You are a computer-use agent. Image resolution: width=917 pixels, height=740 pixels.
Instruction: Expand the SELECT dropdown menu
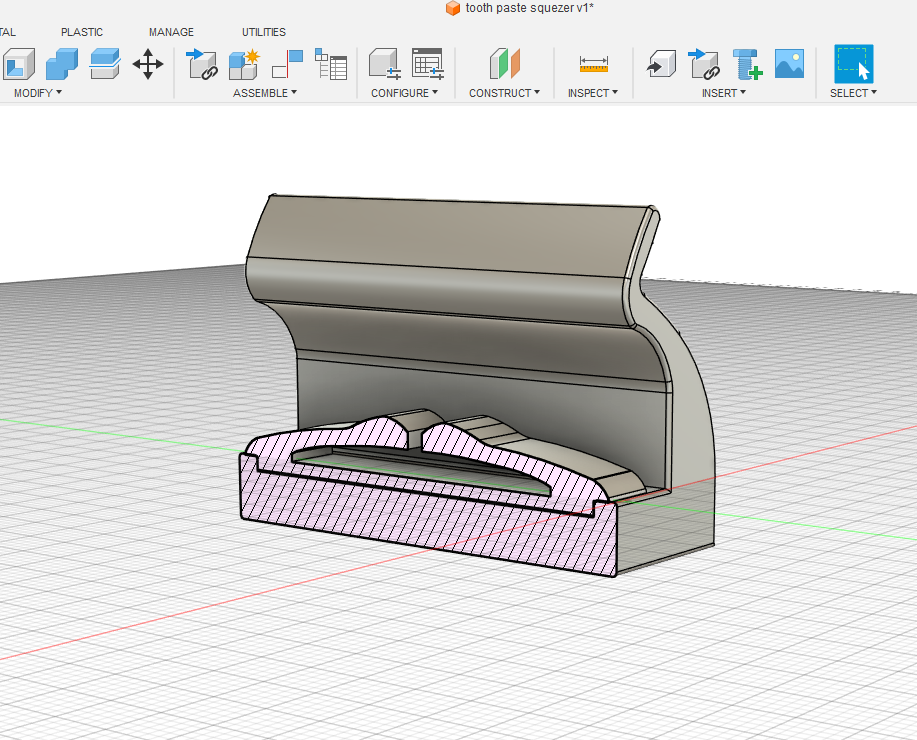[x=853, y=93]
